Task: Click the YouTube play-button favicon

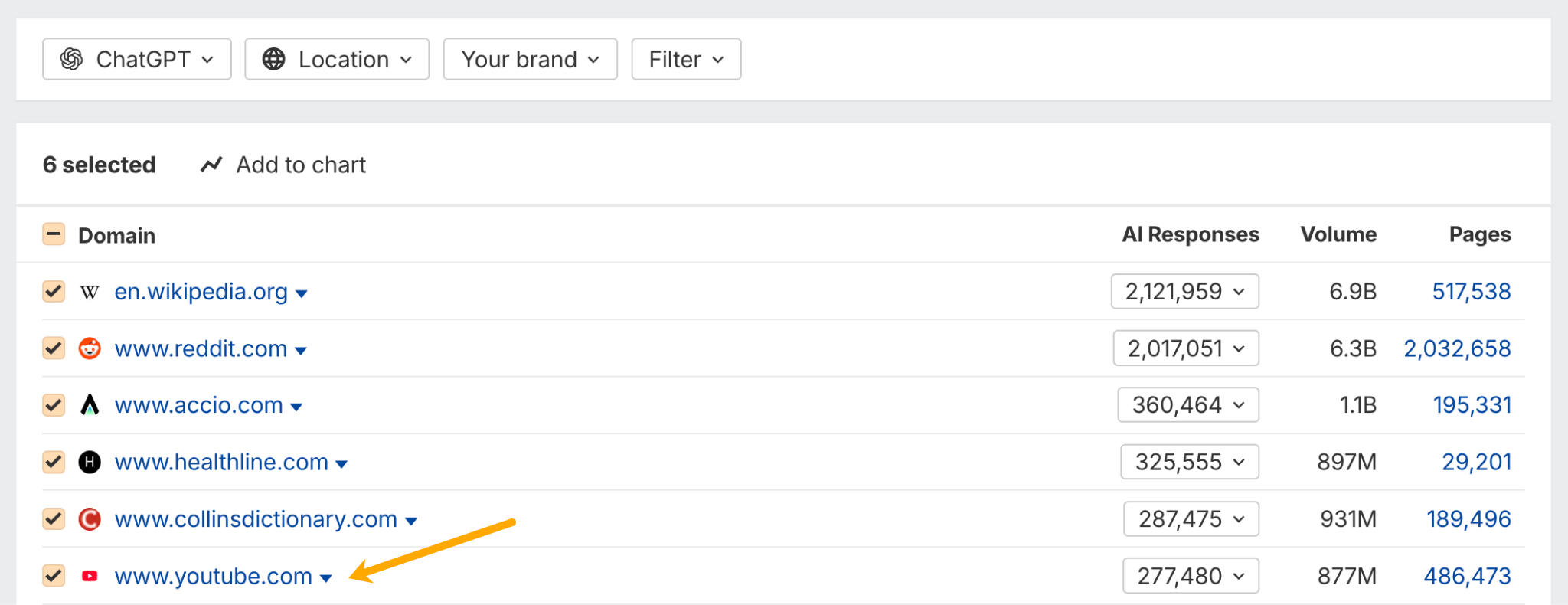Action: (x=90, y=575)
